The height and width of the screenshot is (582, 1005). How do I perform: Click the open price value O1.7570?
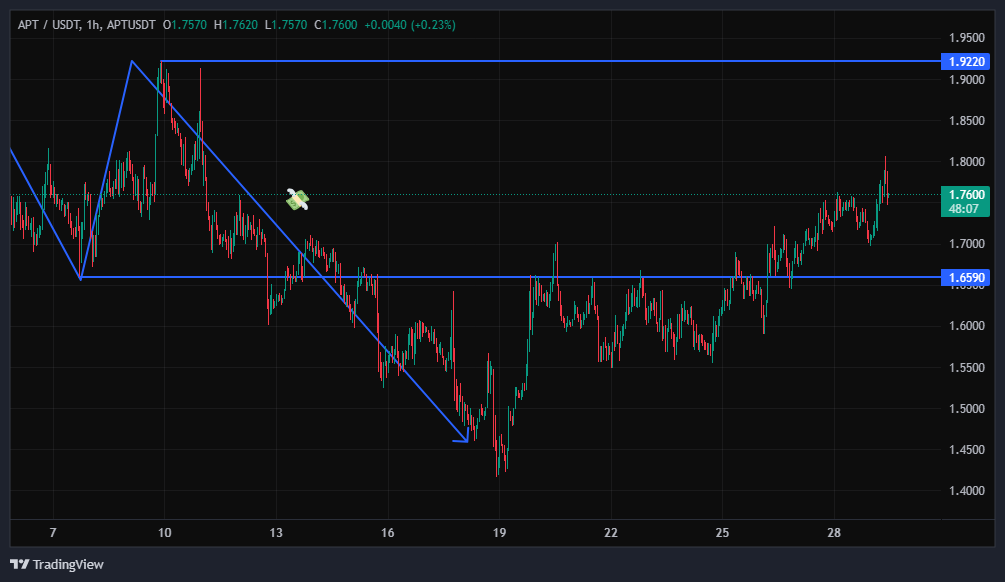(x=184, y=24)
